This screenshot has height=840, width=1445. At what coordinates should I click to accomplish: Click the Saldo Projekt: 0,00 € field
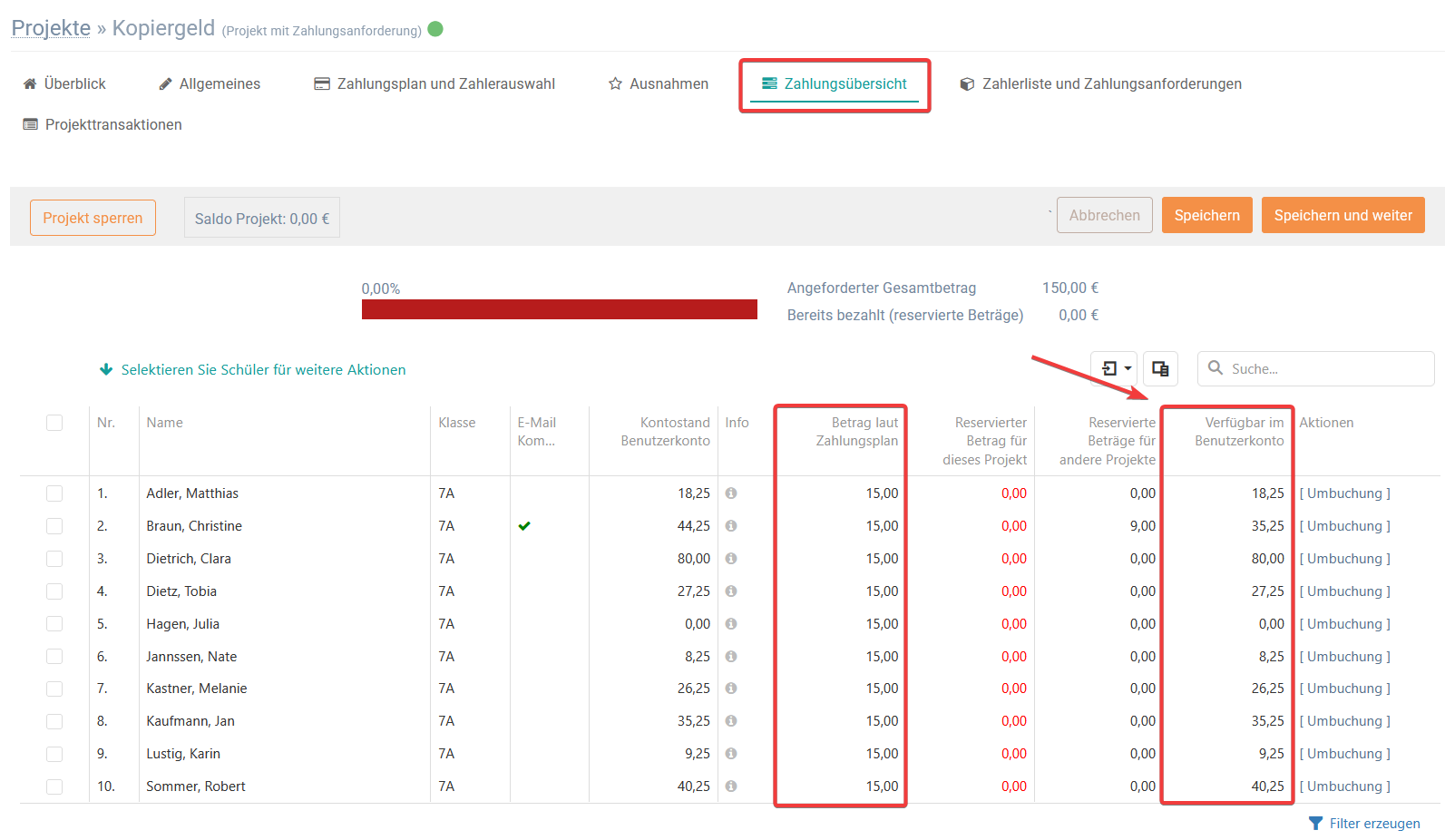click(262, 218)
